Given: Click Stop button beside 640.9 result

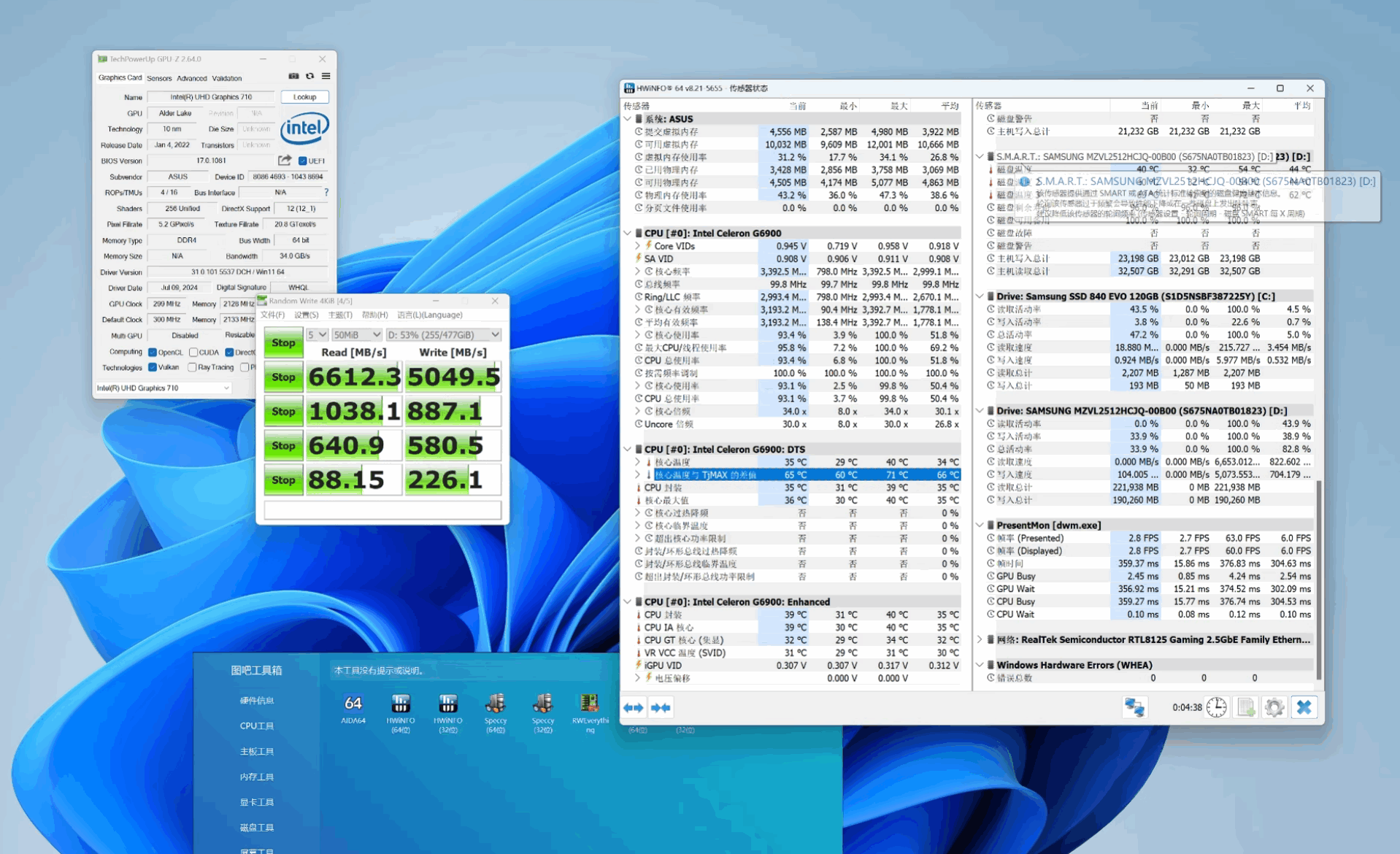Looking at the screenshot, I should 284,445.
